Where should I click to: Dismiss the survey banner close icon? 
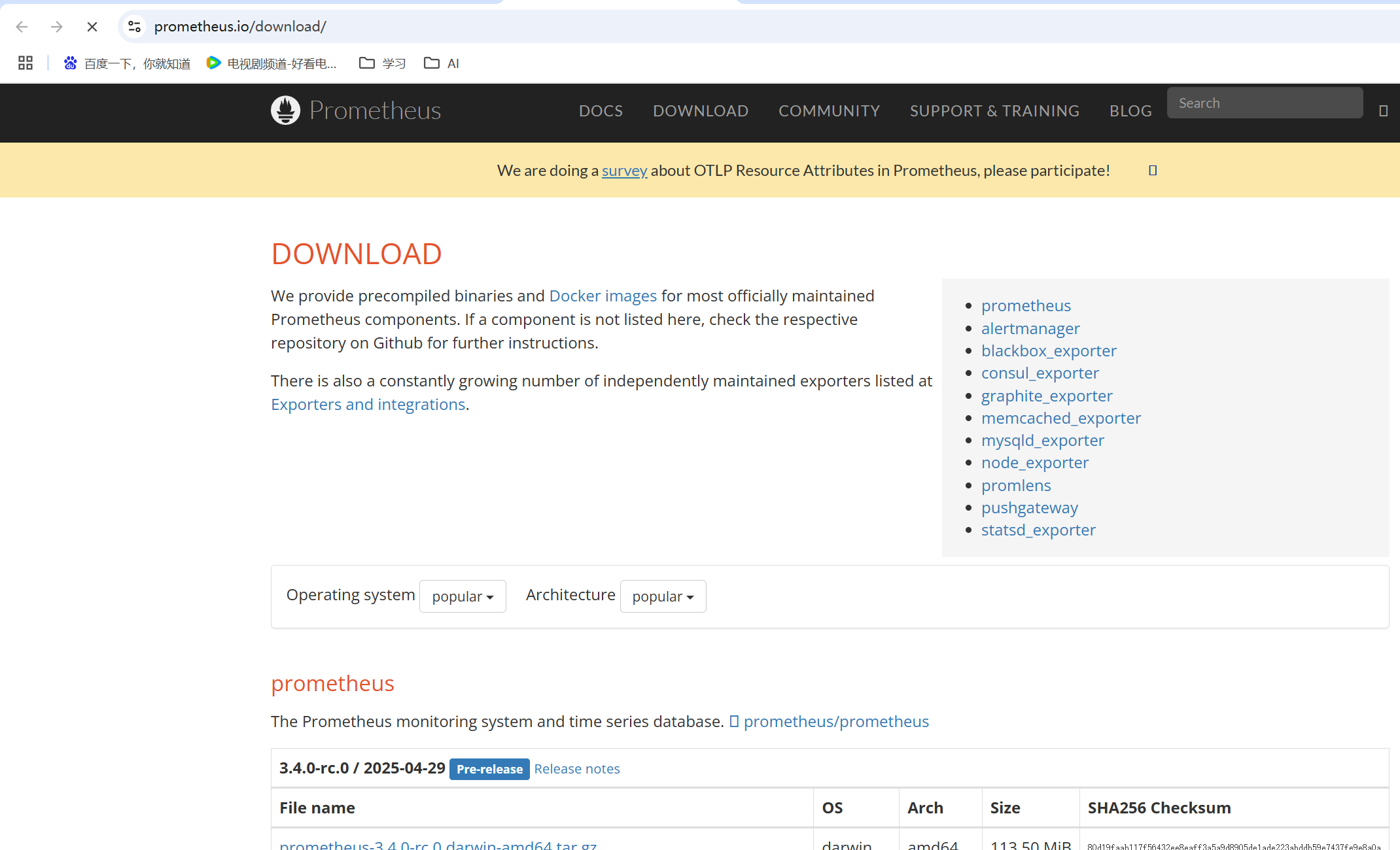click(x=1153, y=171)
